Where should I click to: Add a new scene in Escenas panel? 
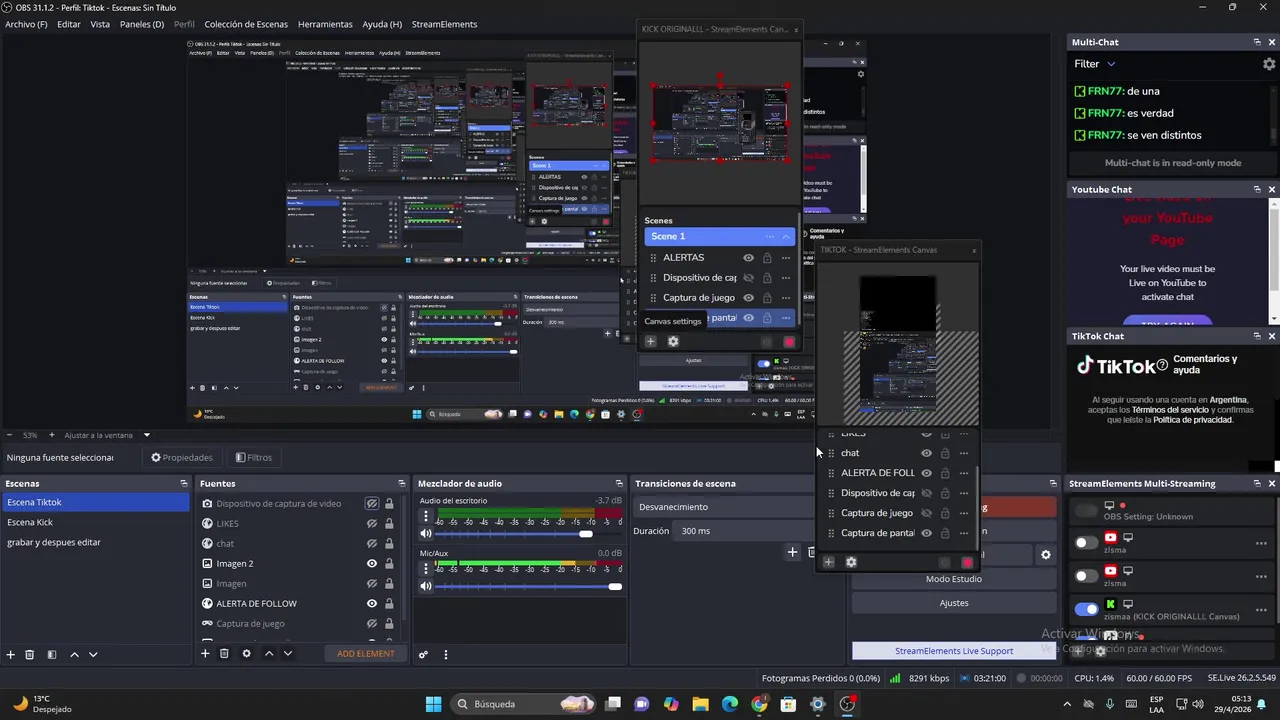pyautogui.click(x=11, y=654)
